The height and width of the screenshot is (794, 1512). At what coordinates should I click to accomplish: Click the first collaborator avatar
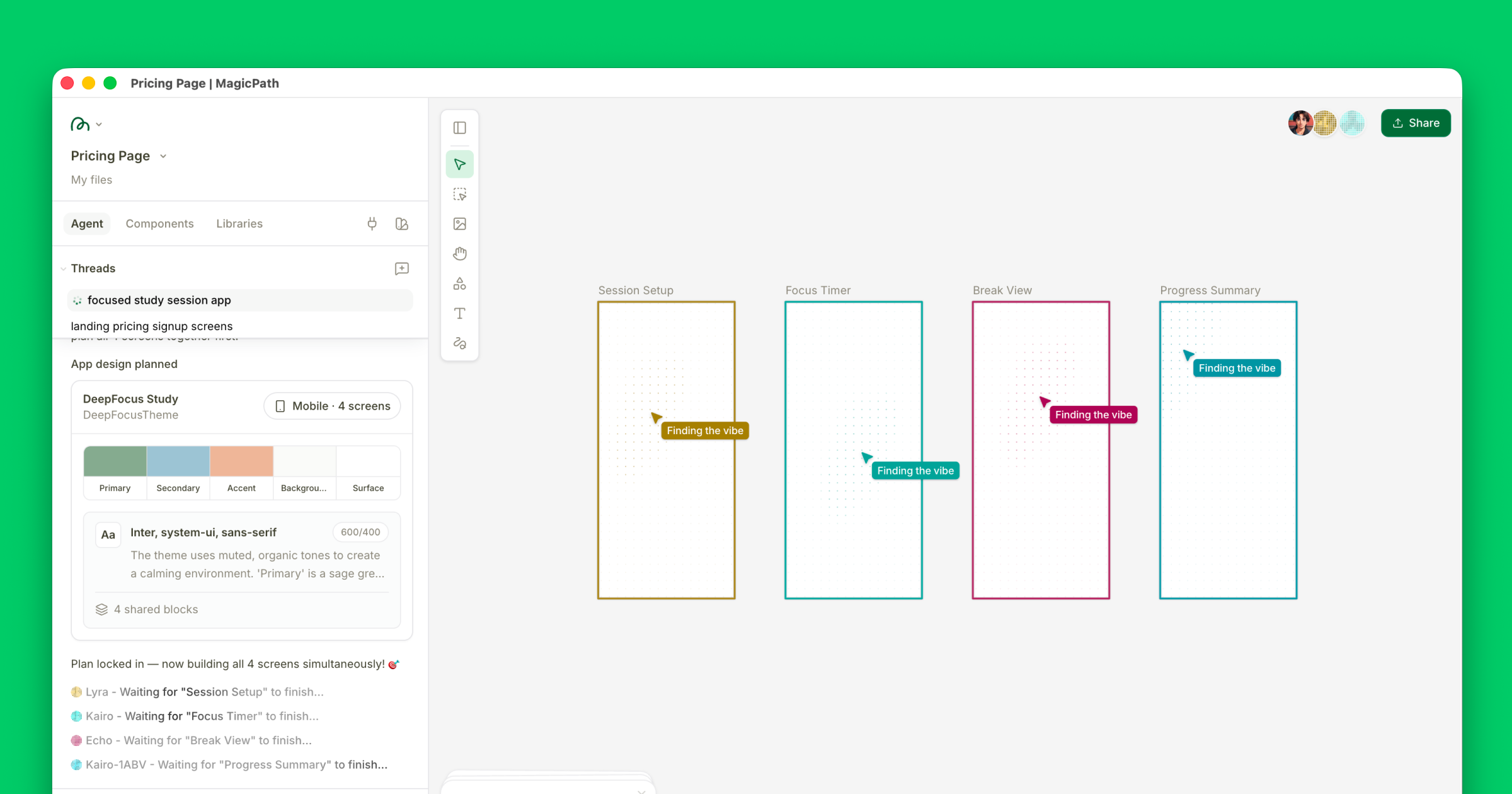coord(1300,123)
